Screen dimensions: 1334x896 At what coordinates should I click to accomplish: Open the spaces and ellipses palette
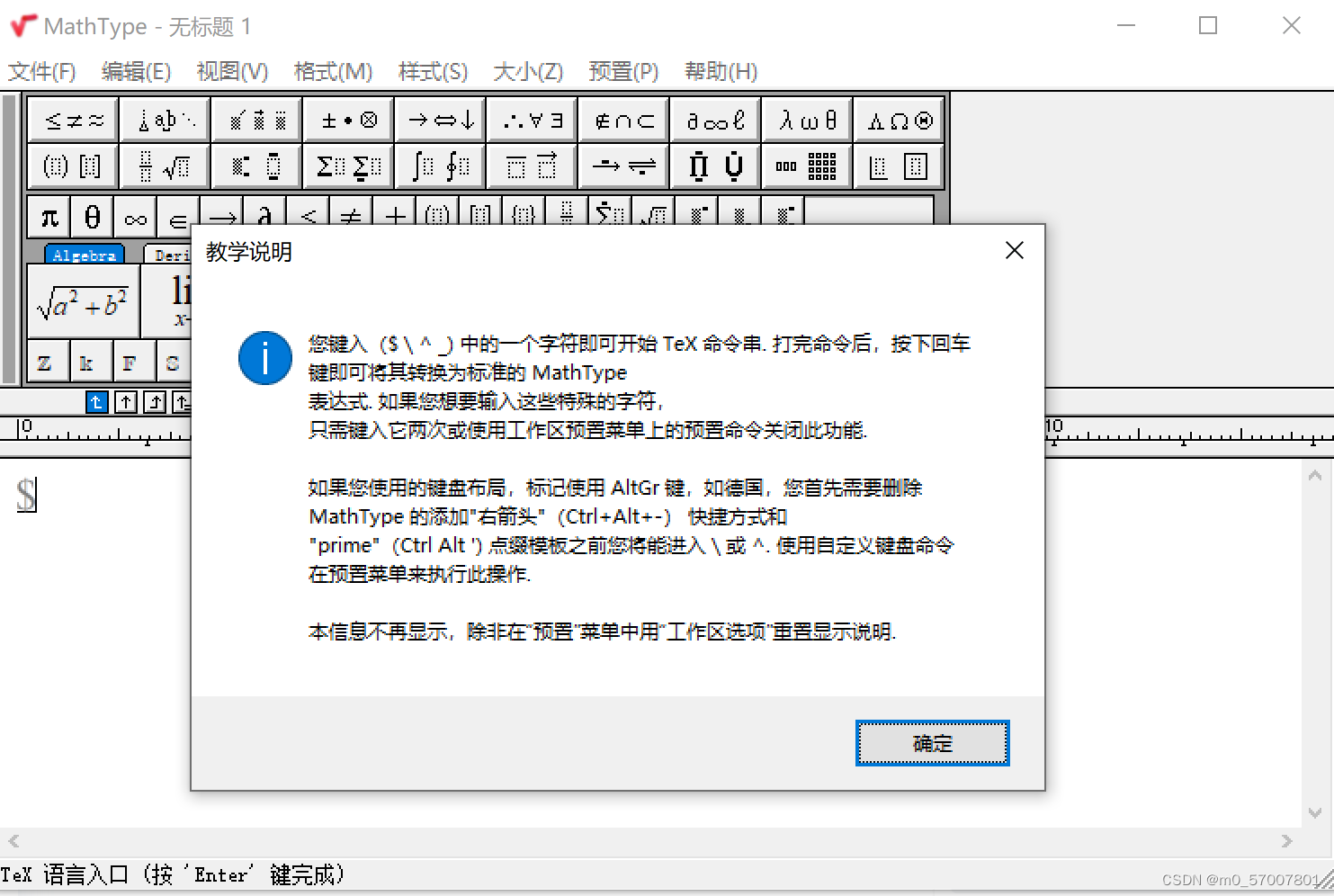166,120
